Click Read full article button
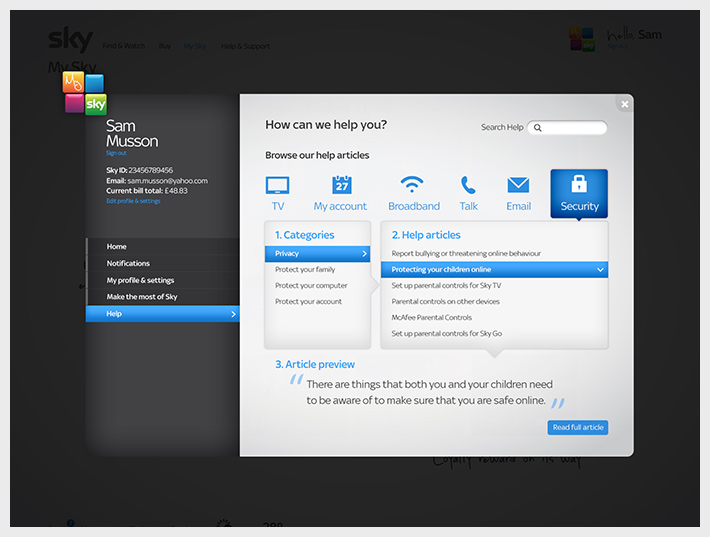The width and height of the screenshot is (710, 537). click(578, 427)
